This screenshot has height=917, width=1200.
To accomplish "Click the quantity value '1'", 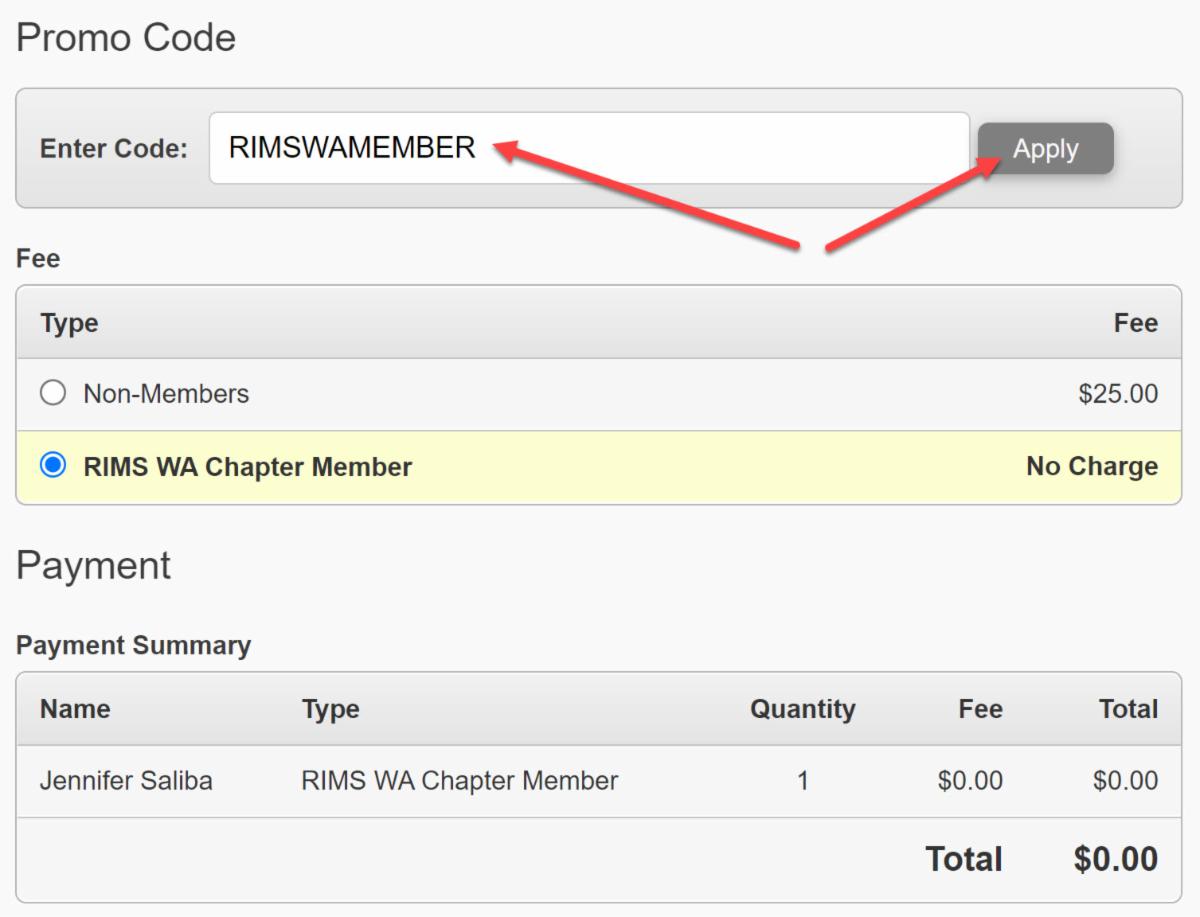I will 802,781.
